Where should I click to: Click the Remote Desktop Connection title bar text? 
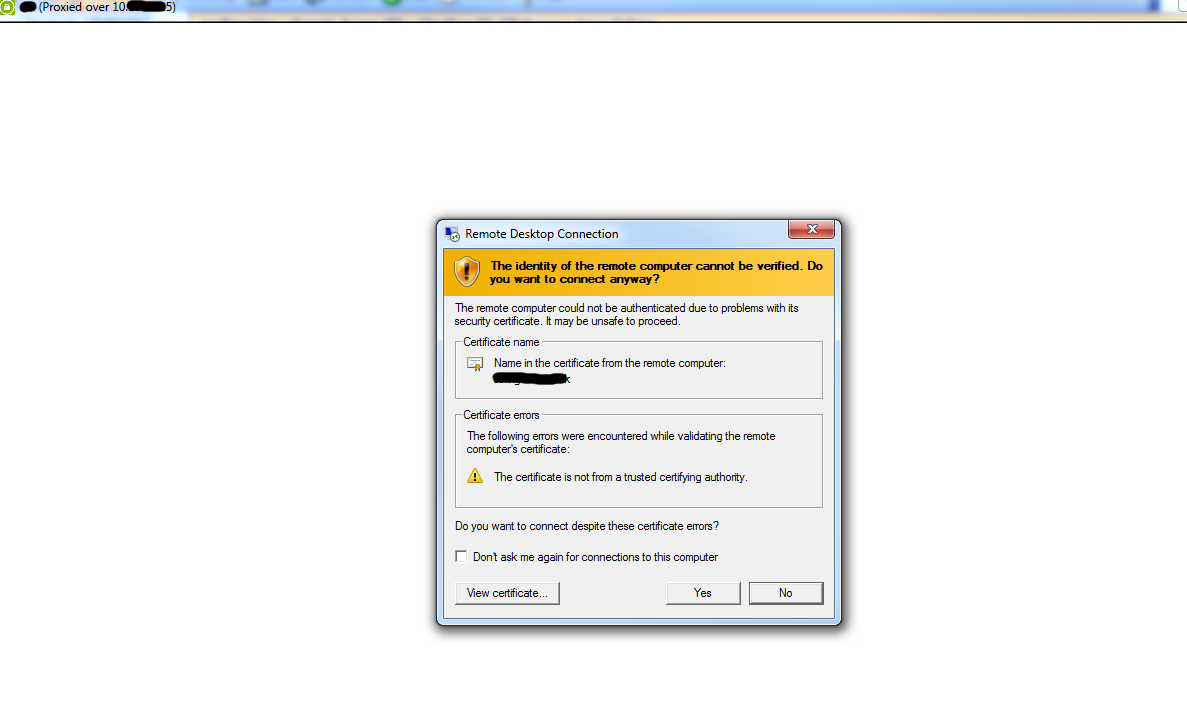coord(541,234)
